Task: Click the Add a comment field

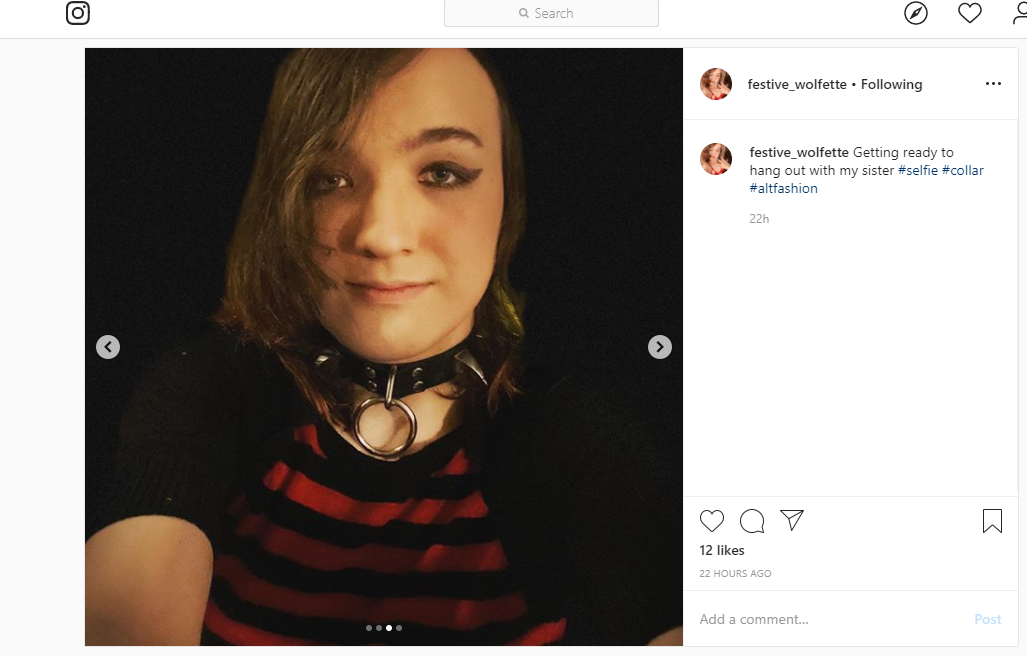Action: 832,619
